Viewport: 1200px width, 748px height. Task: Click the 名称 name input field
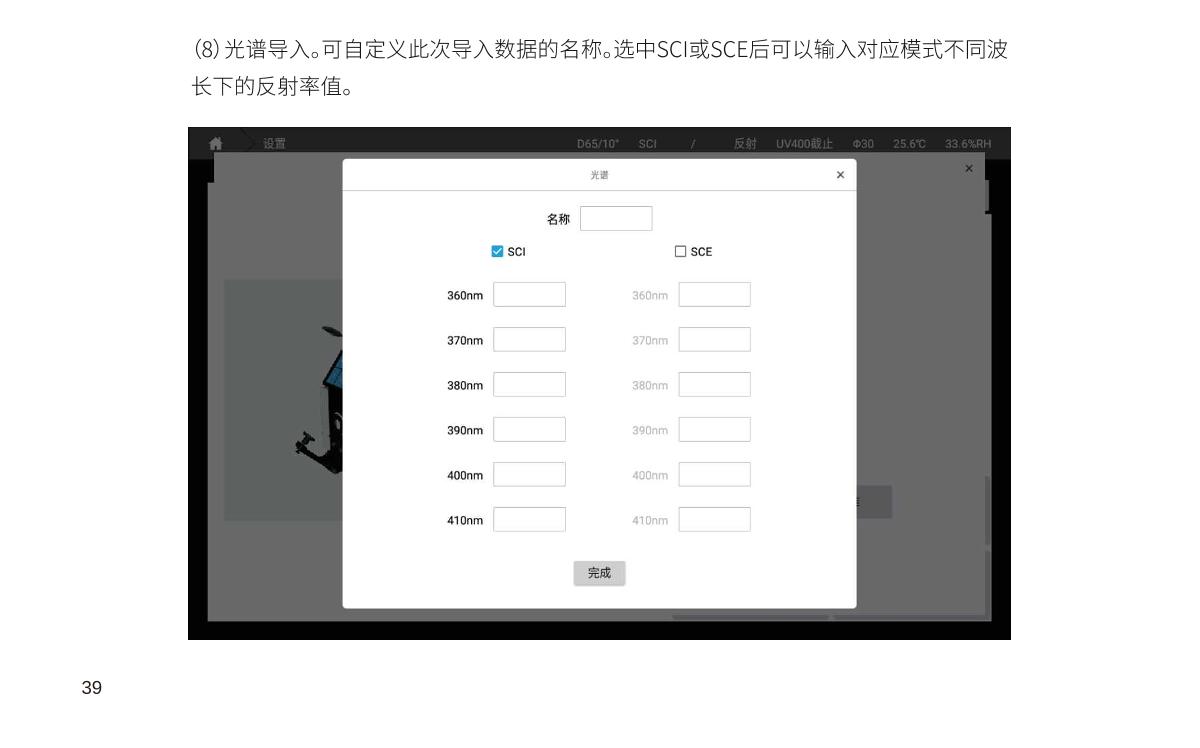click(x=616, y=219)
